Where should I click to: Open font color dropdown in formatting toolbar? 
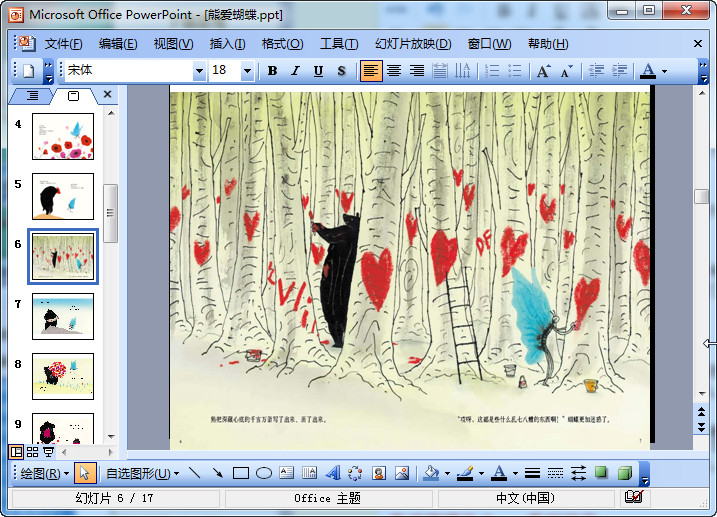pos(664,71)
